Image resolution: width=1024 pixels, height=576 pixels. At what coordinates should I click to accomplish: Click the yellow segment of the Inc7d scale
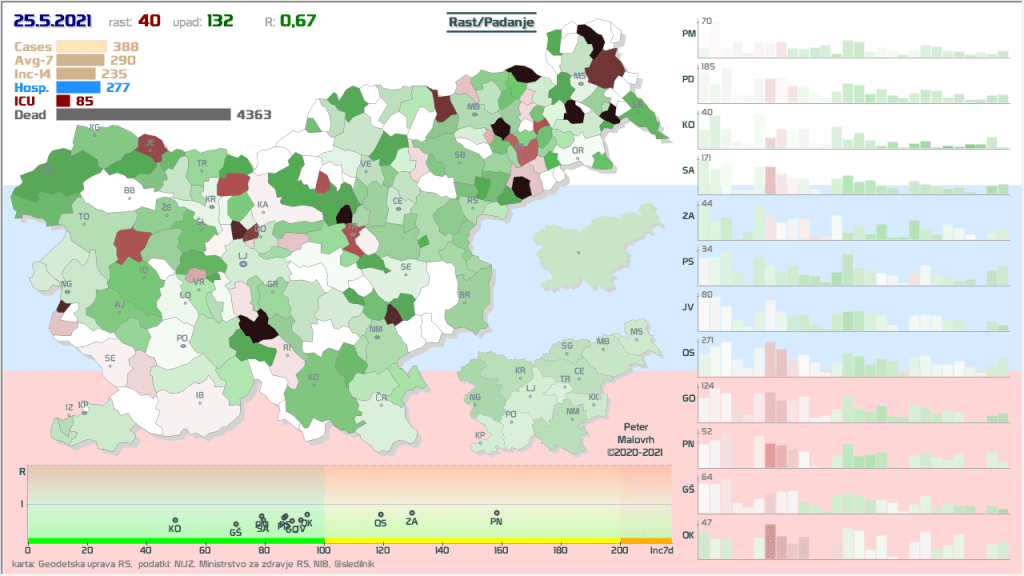coord(472,541)
